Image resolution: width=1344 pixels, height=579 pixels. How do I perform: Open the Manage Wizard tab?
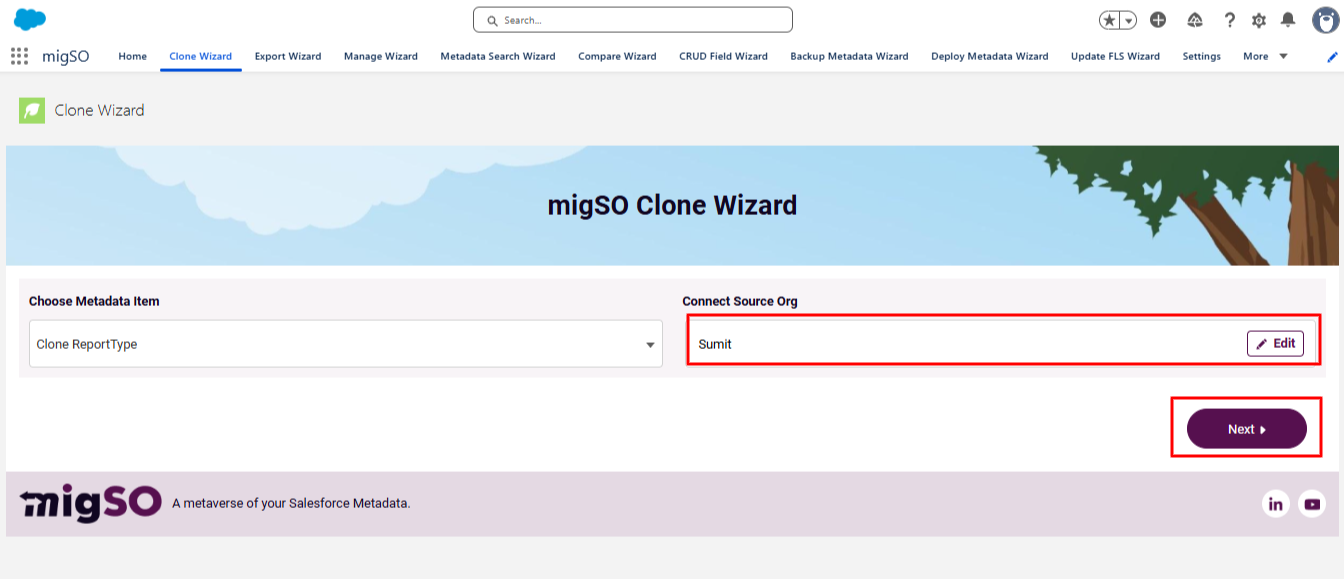pos(381,56)
